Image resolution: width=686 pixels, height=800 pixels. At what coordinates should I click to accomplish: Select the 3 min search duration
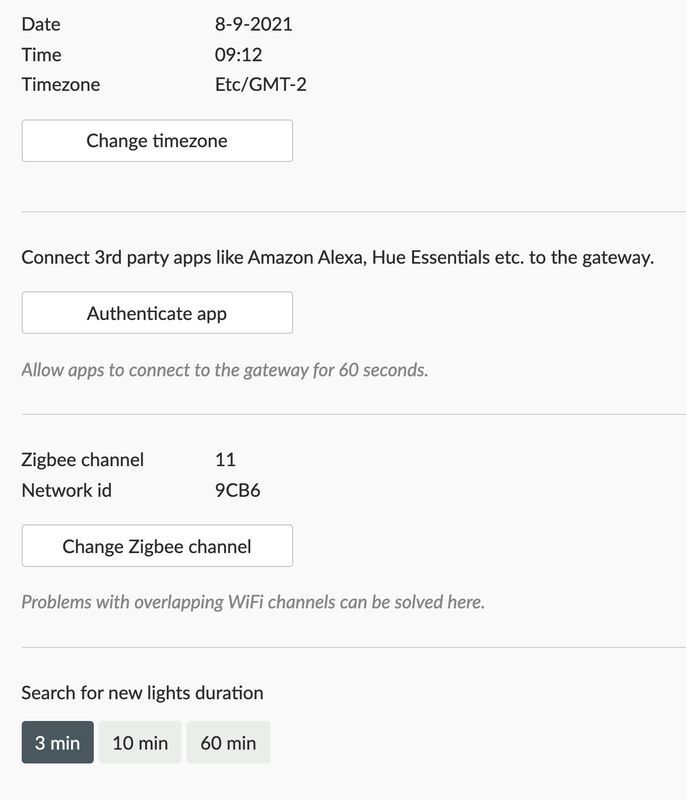(x=57, y=743)
